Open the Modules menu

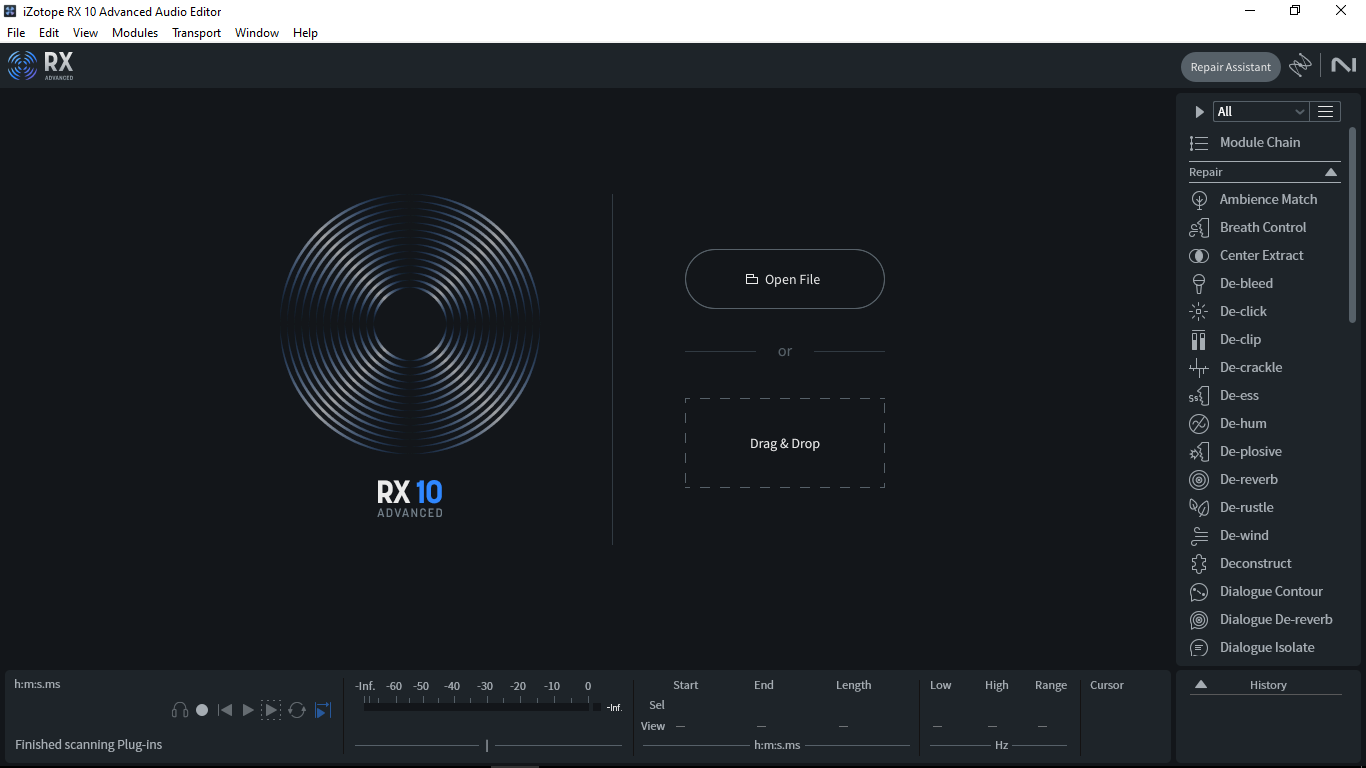[135, 33]
